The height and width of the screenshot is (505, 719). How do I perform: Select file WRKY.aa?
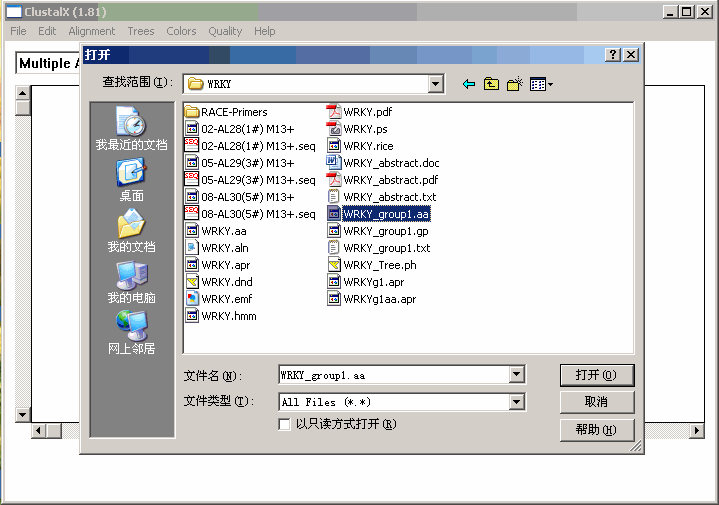pyautogui.click(x=216, y=231)
